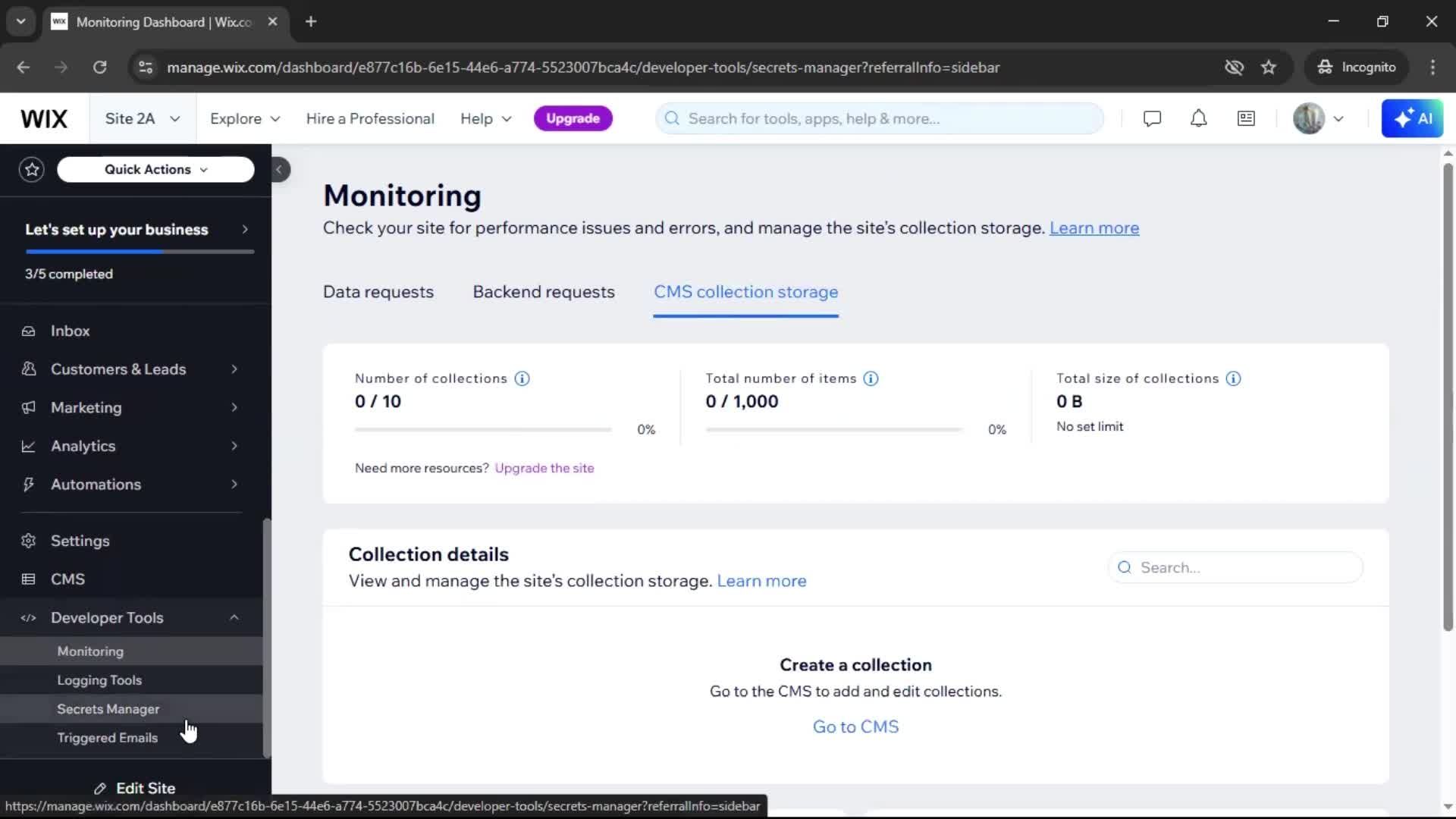Click the Edit Site pencil icon
Image resolution: width=1456 pixels, height=819 pixels.
[100, 789]
